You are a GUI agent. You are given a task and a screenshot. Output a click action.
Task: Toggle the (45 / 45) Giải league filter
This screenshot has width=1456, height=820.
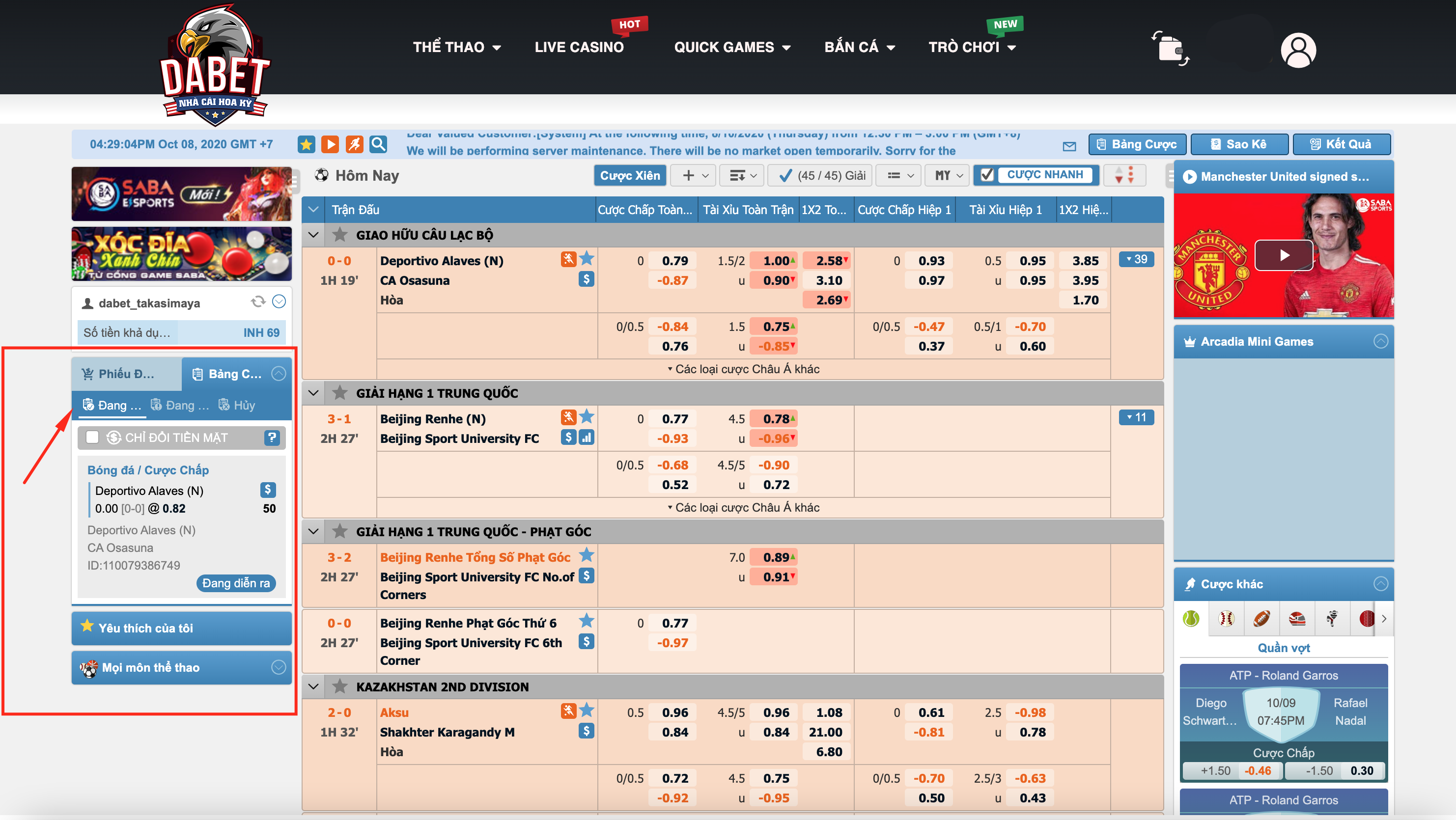(x=821, y=176)
